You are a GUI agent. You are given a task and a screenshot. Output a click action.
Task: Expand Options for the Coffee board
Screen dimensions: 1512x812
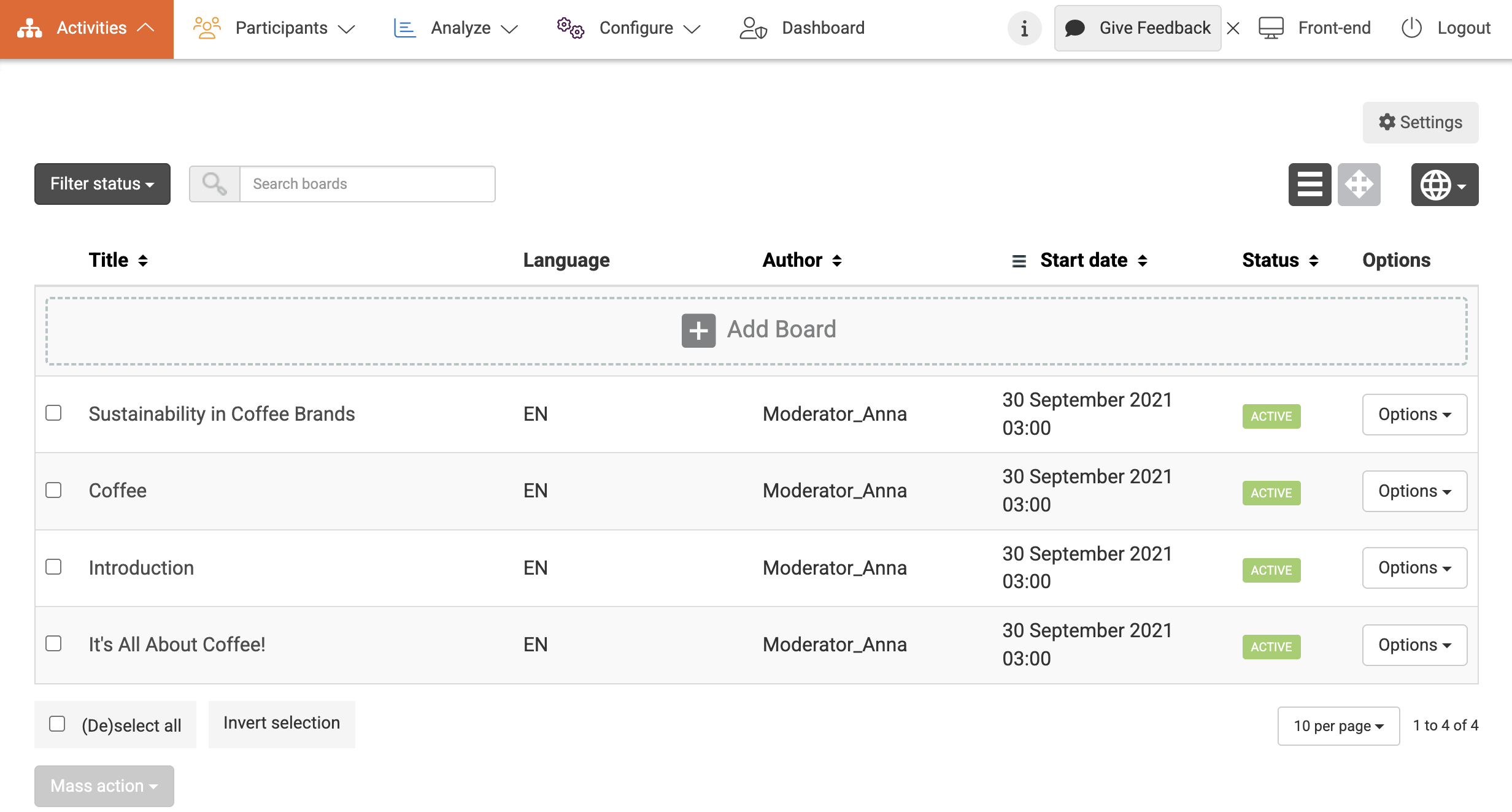(1414, 491)
